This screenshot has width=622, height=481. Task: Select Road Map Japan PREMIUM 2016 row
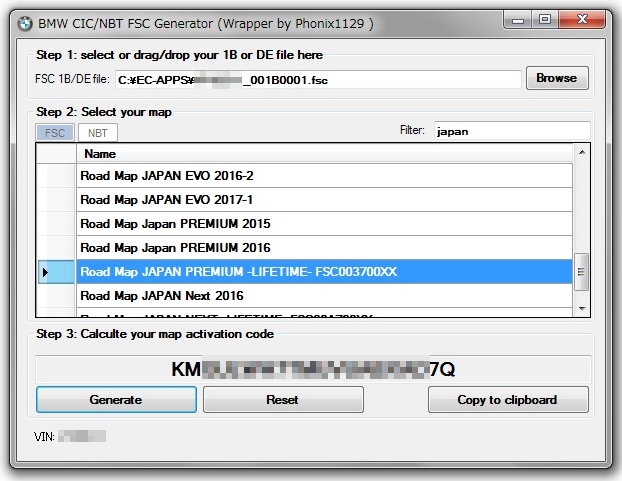coord(324,248)
